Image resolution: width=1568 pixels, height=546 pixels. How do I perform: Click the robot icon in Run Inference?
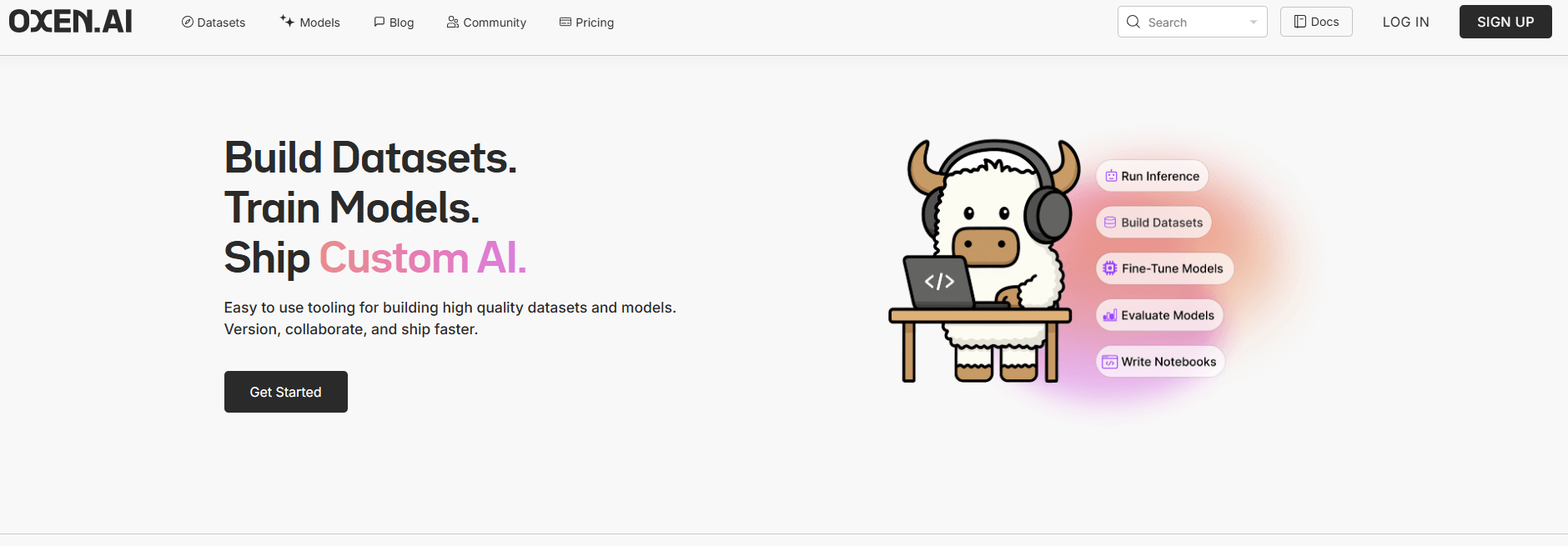(x=1111, y=176)
